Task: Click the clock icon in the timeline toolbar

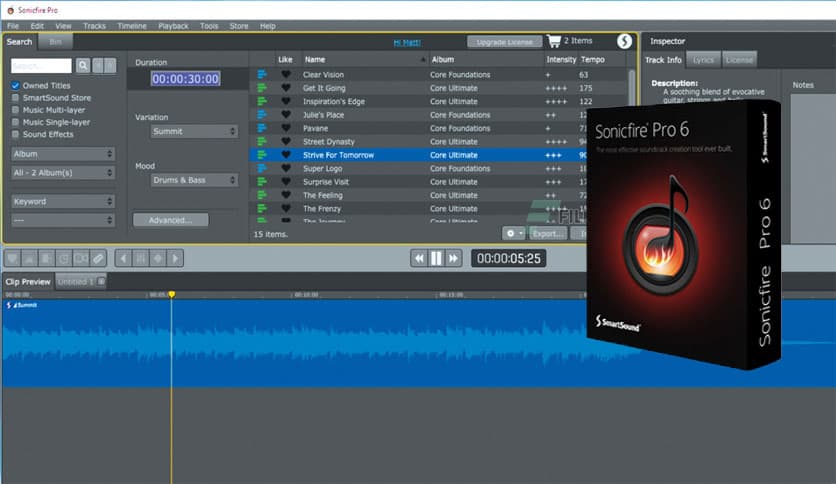Action: pos(63,259)
